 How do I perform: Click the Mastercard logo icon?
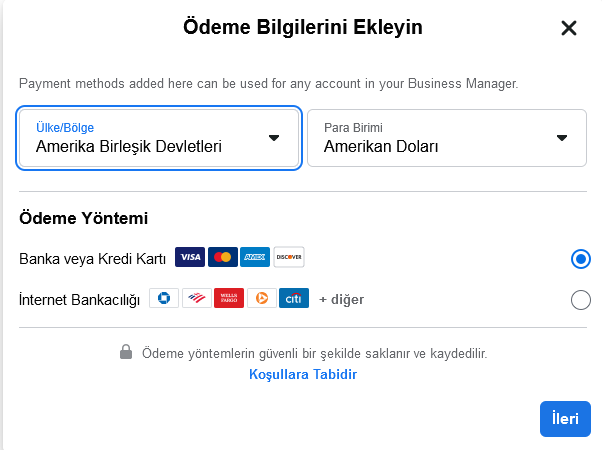point(223,257)
